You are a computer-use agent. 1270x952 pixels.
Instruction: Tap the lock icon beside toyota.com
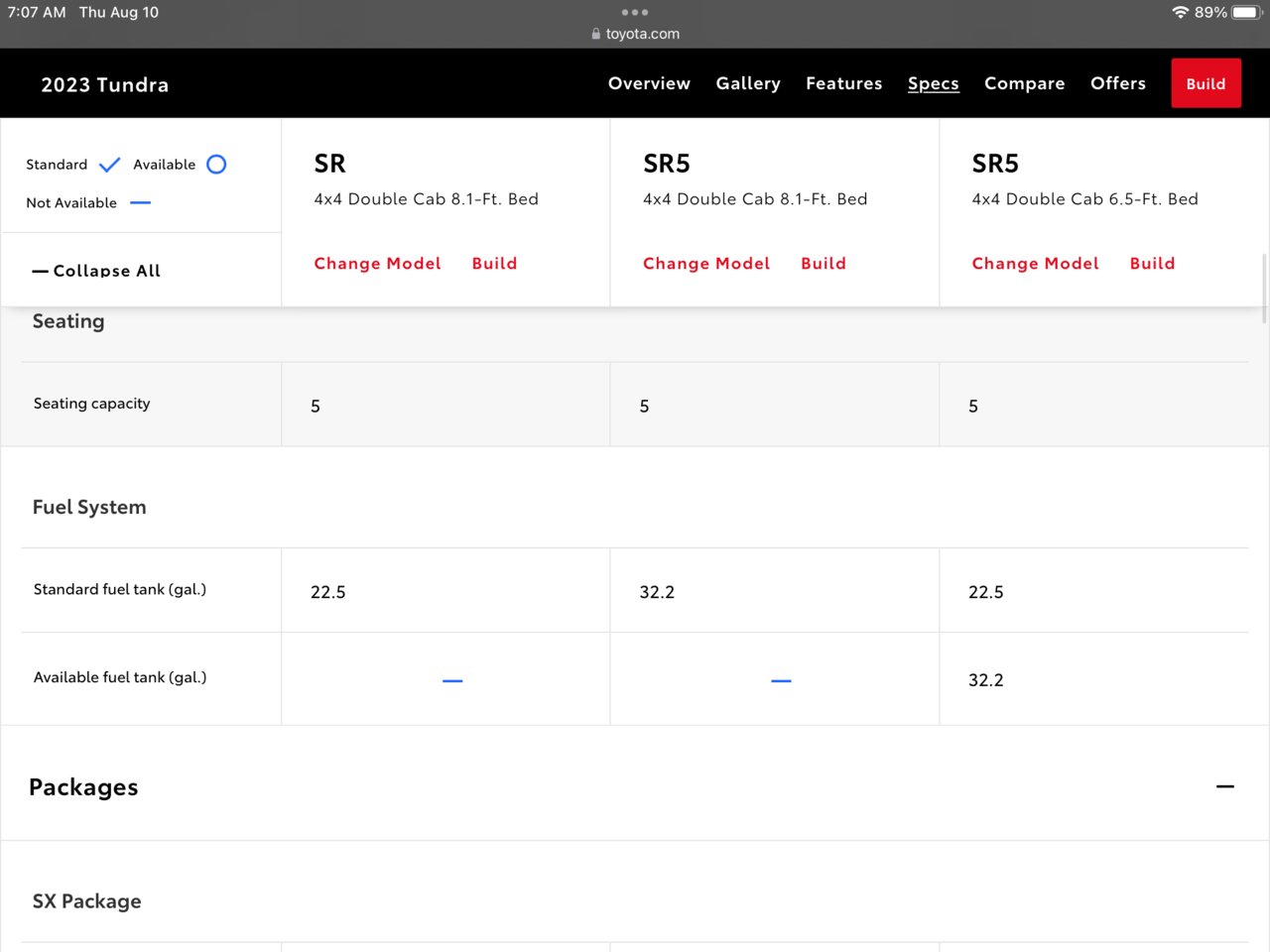pos(595,34)
